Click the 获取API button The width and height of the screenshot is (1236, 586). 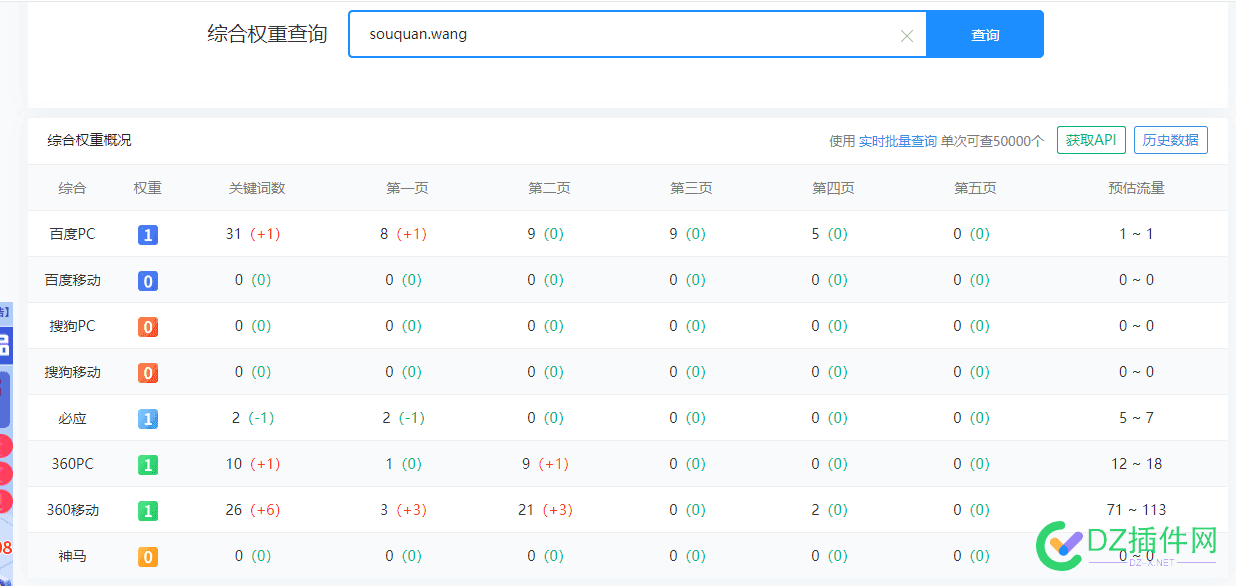(x=1091, y=140)
